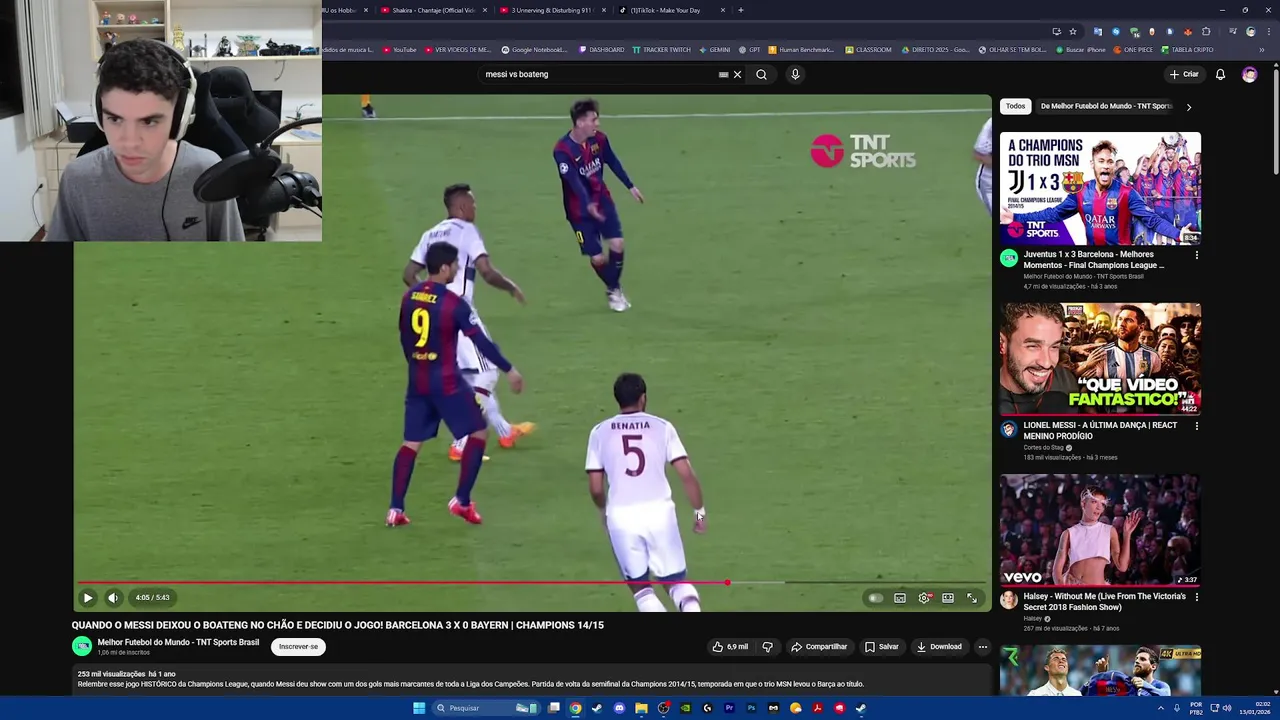
Task: Toggle the autoplay switch in player
Action: coord(875,598)
